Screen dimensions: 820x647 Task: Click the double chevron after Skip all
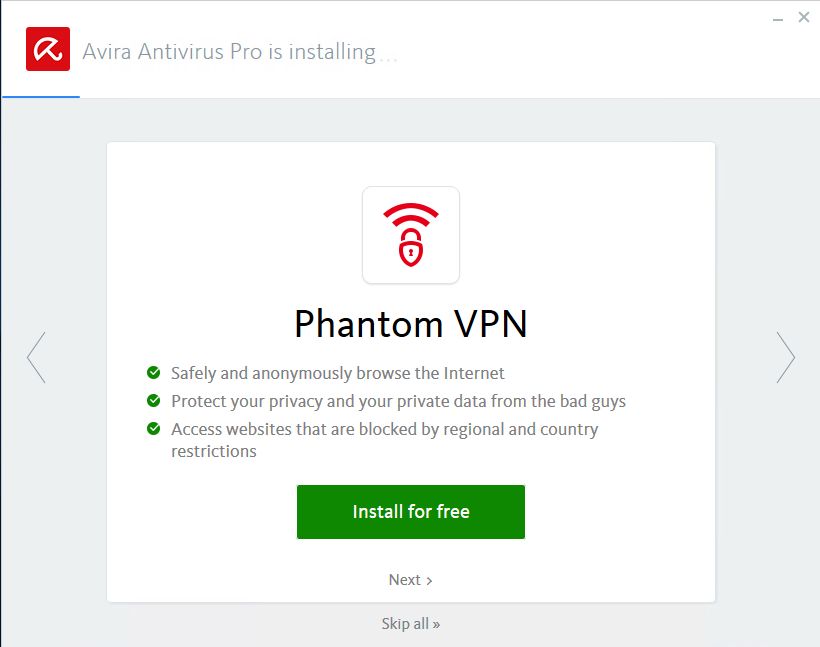pos(436,625)
